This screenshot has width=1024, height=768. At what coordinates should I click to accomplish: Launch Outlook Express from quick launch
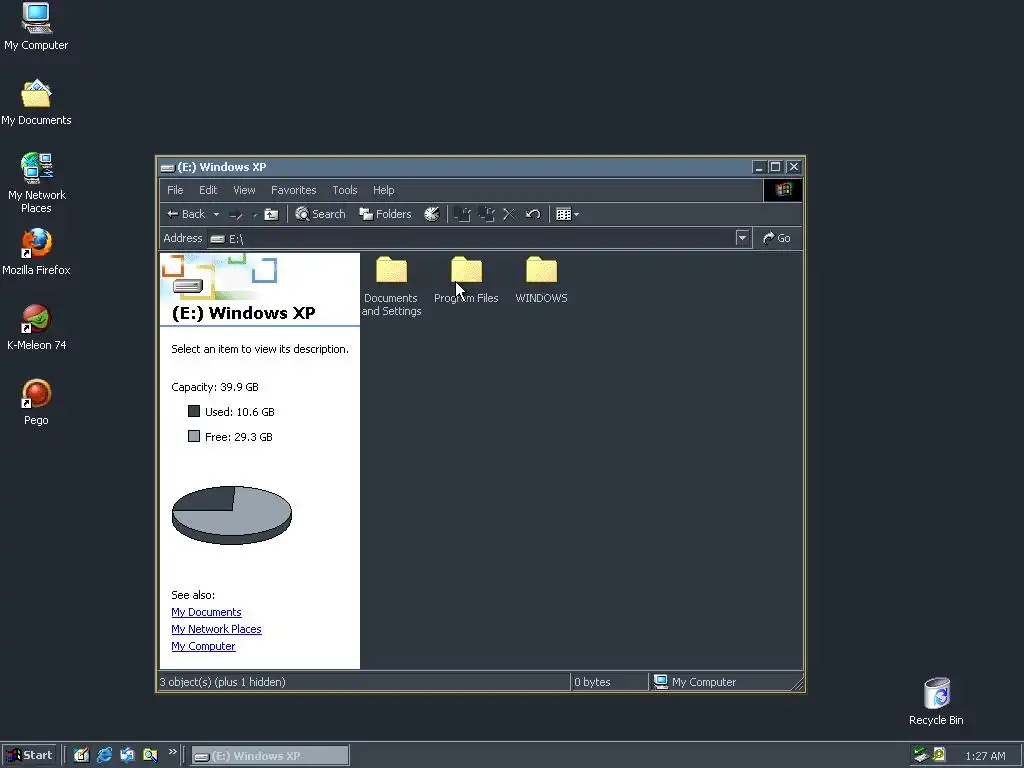point(127,755)
